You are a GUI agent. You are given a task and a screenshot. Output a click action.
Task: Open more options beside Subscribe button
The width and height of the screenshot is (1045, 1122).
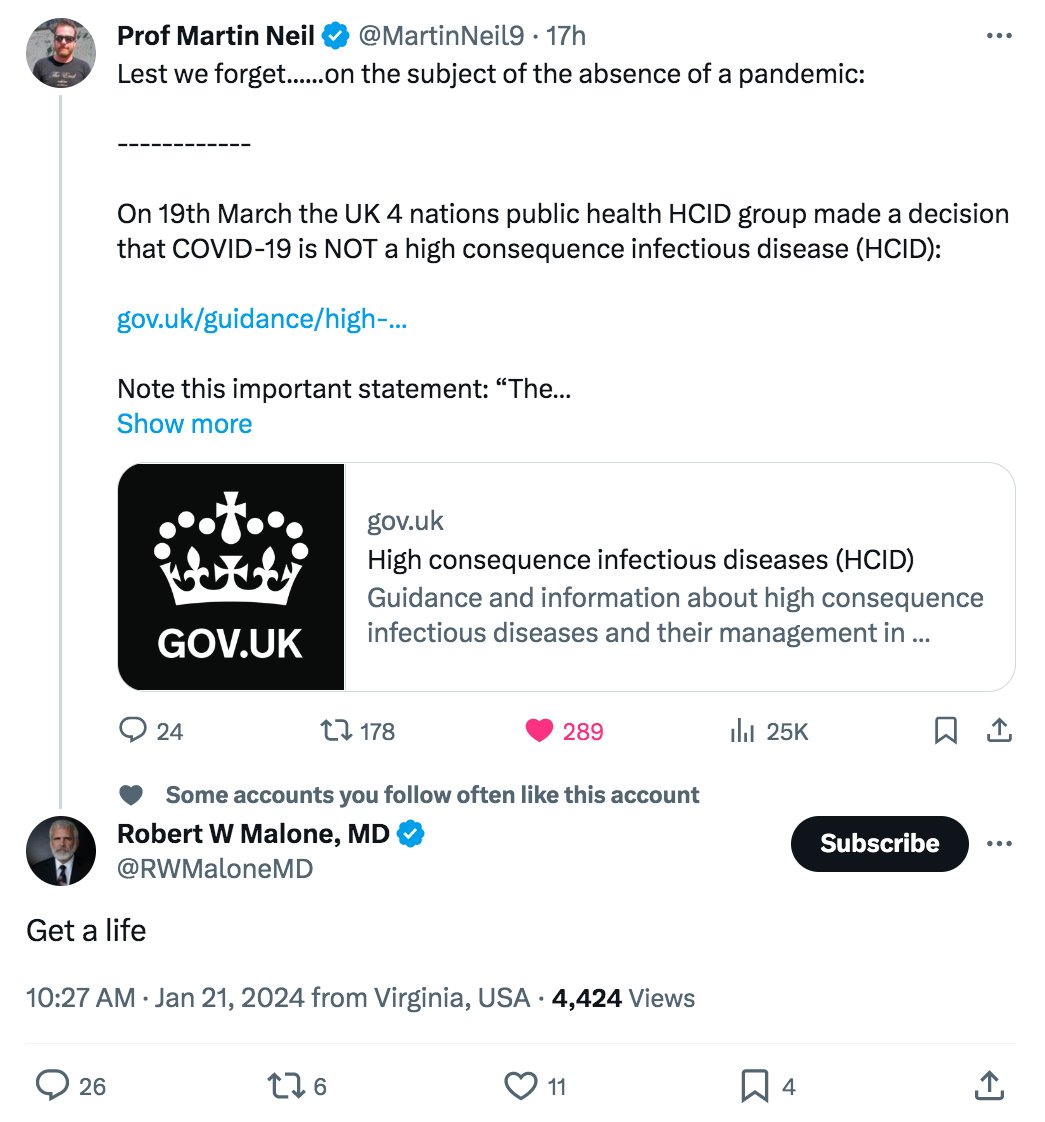pos(999,844)
